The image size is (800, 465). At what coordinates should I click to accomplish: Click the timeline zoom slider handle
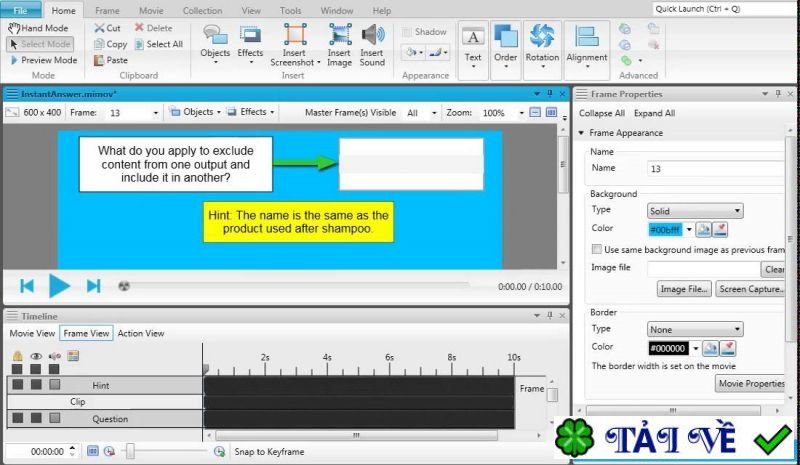tap(130, 451)
